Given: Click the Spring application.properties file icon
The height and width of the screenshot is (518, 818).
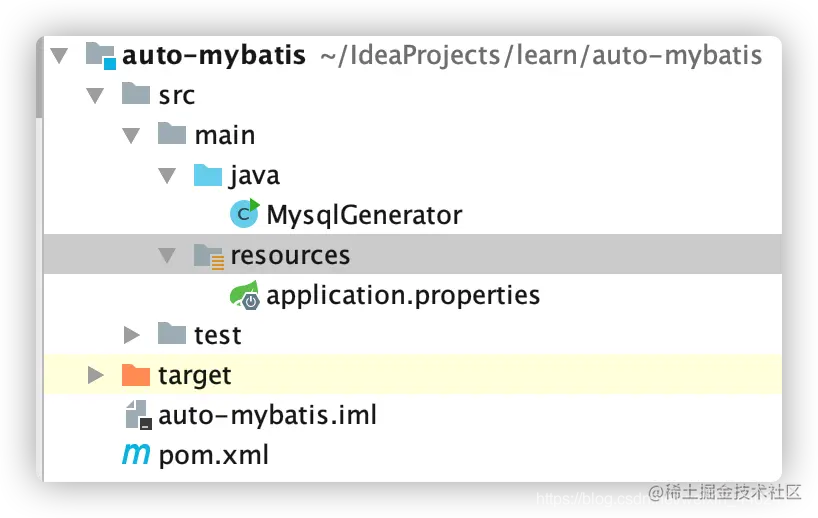Looking at the screenshot, I should click(x=245, y=295).
